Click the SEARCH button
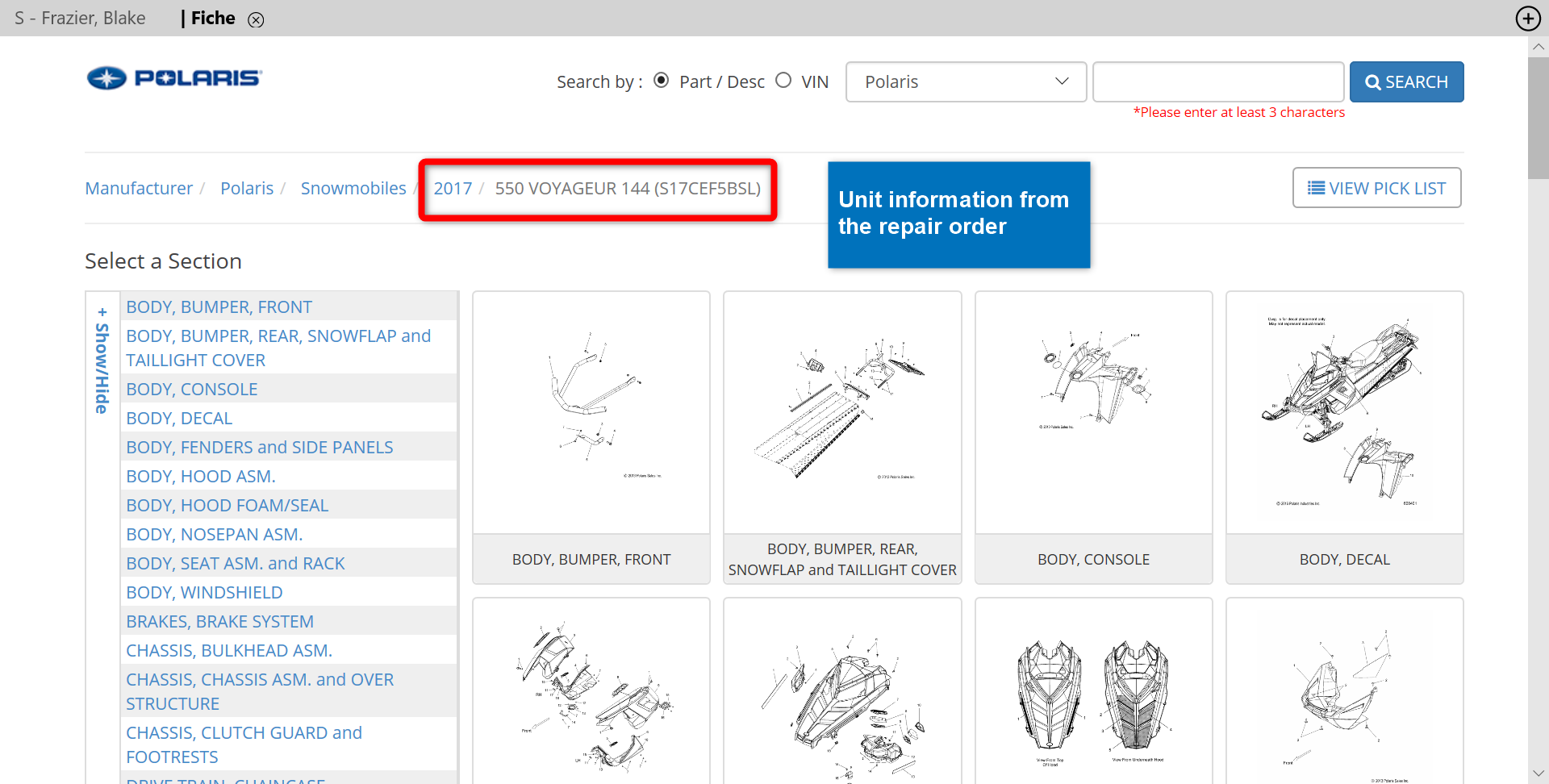This screenshot has width=1549, height=784. click(1406, 81)
